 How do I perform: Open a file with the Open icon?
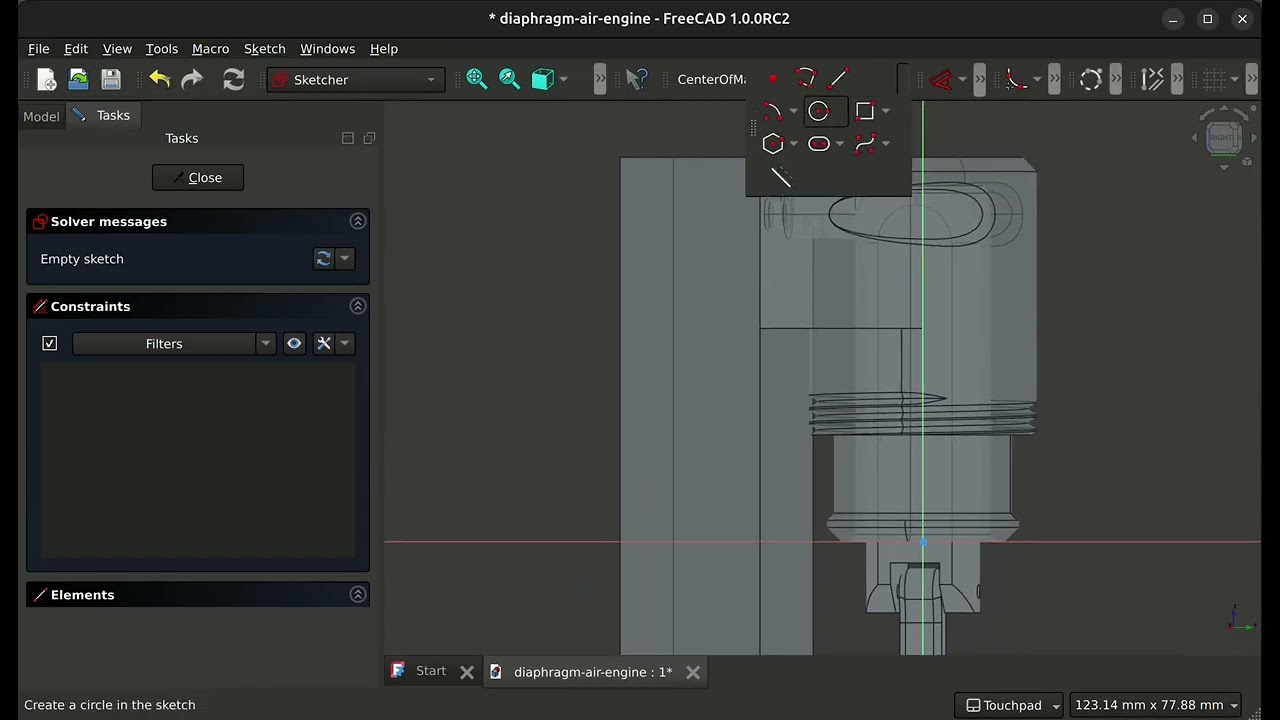coord(78,80)
